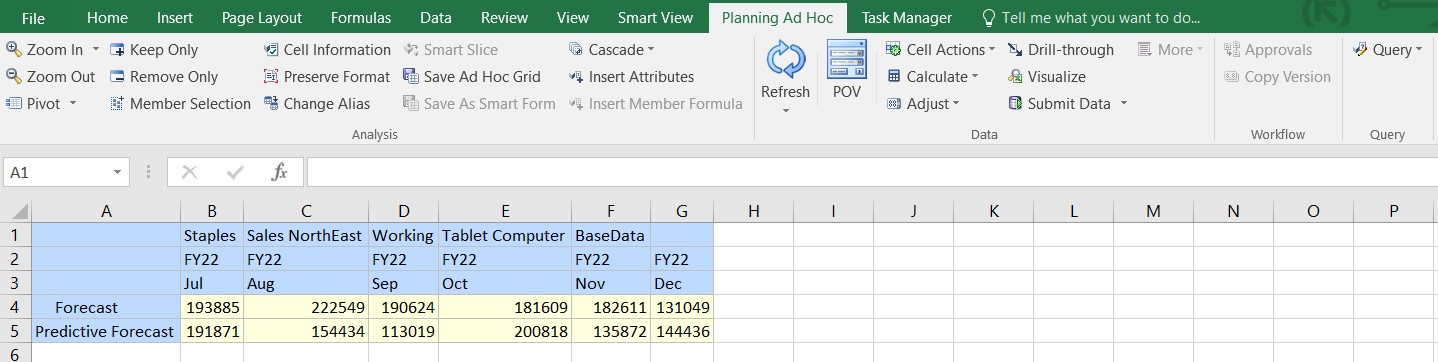This screenshot has width=1438, height=362.
Task: Select column header G
Action: click(682, 211)
